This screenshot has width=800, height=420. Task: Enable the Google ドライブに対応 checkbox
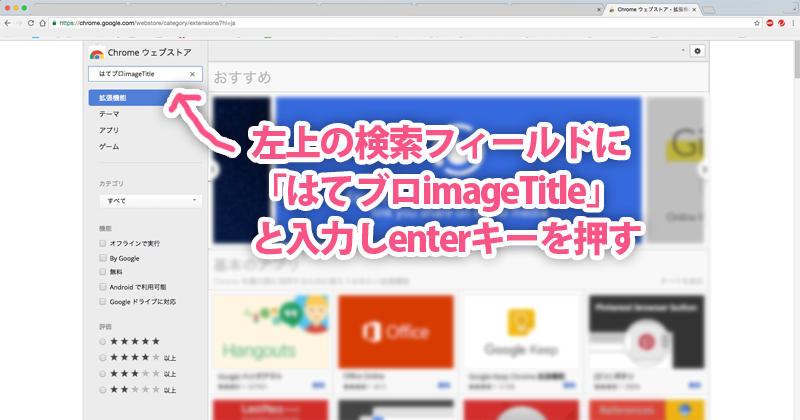pos(103,302)
